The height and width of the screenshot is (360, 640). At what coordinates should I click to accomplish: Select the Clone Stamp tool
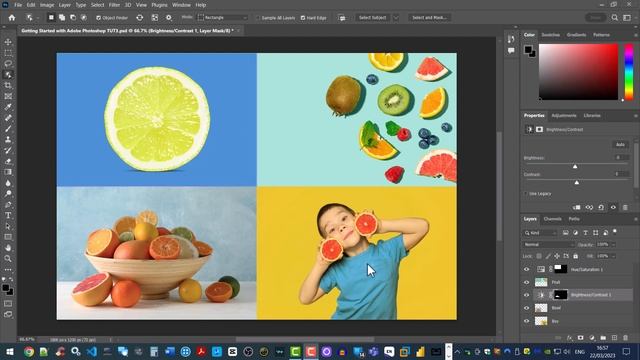coord(8,140)
